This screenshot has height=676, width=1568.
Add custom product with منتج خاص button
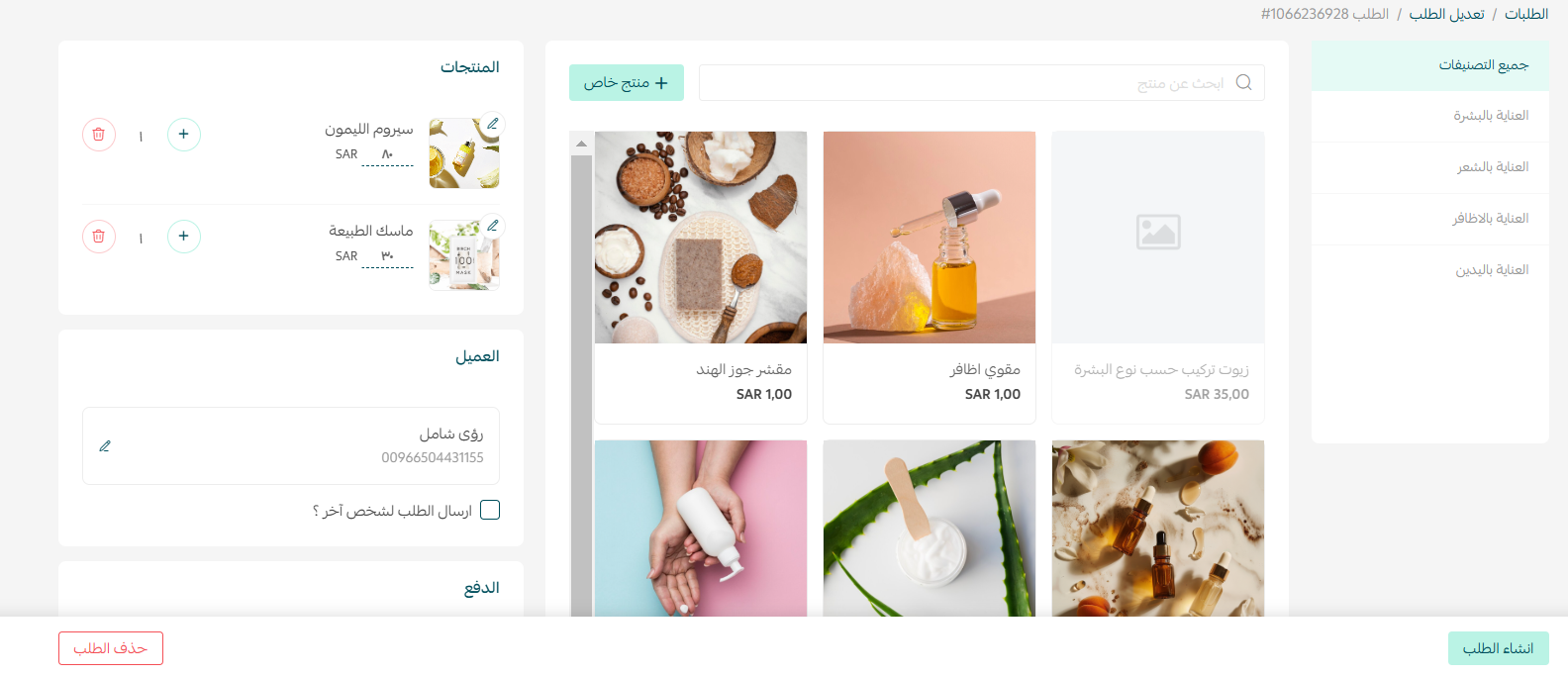click(x=627, y=83)
